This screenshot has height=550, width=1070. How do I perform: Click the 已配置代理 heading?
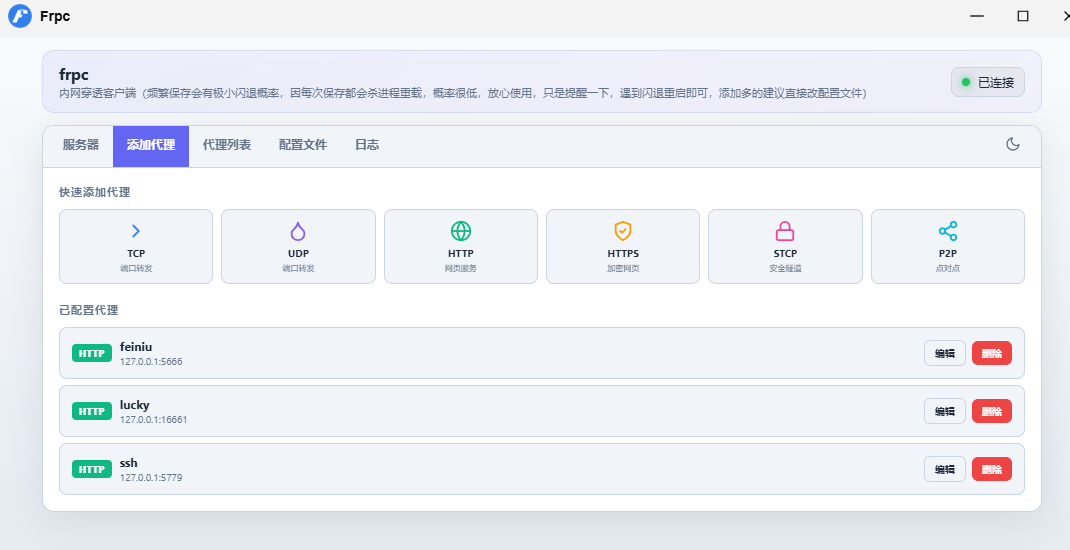89,310
